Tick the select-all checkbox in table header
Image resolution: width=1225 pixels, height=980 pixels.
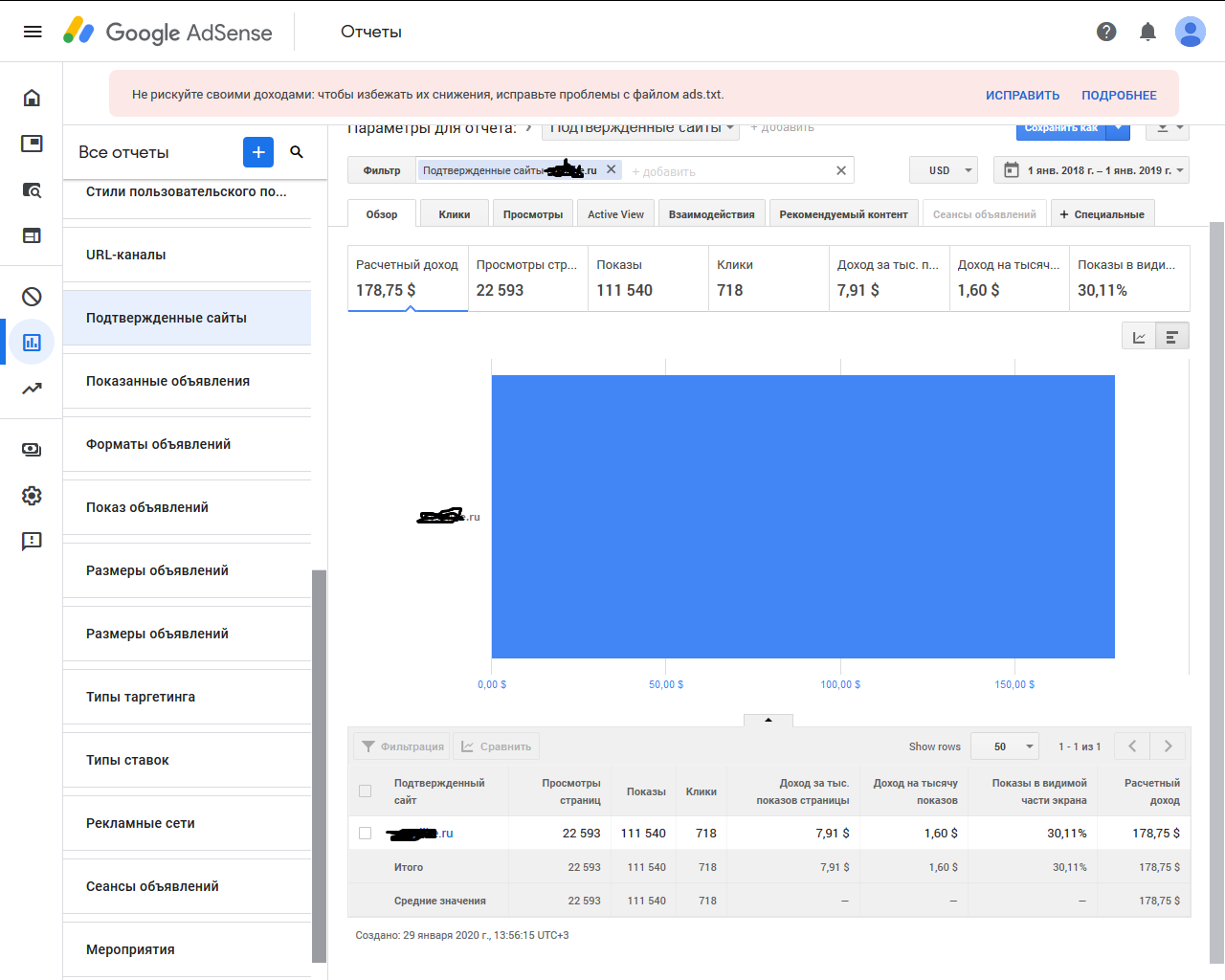click(x=365, y=791)
